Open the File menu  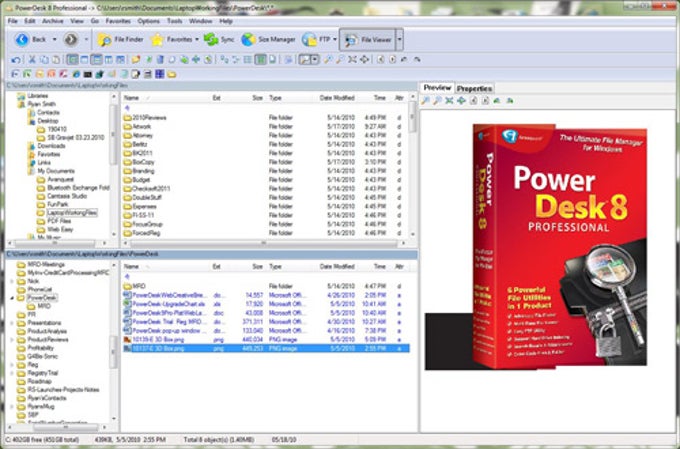tap(13, 21)
